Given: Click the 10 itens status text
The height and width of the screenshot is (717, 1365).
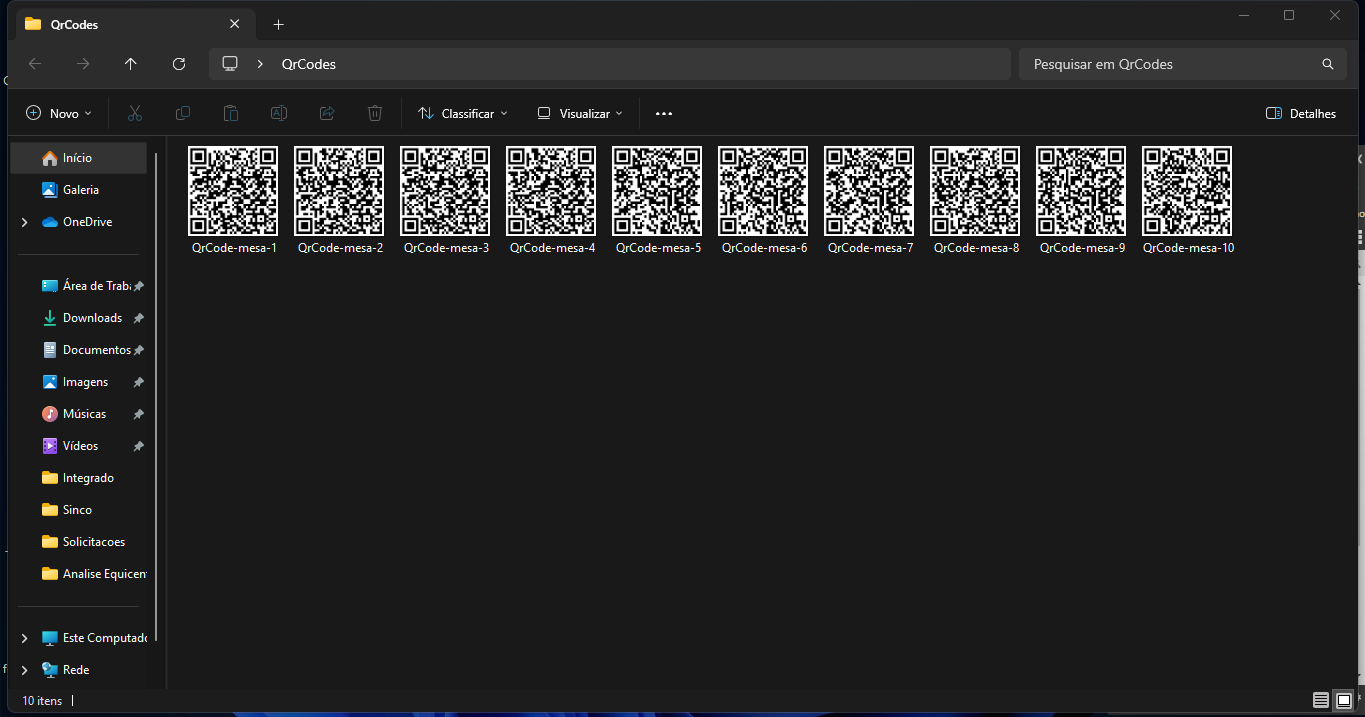Looking at the screenshot, I should 42,701.
